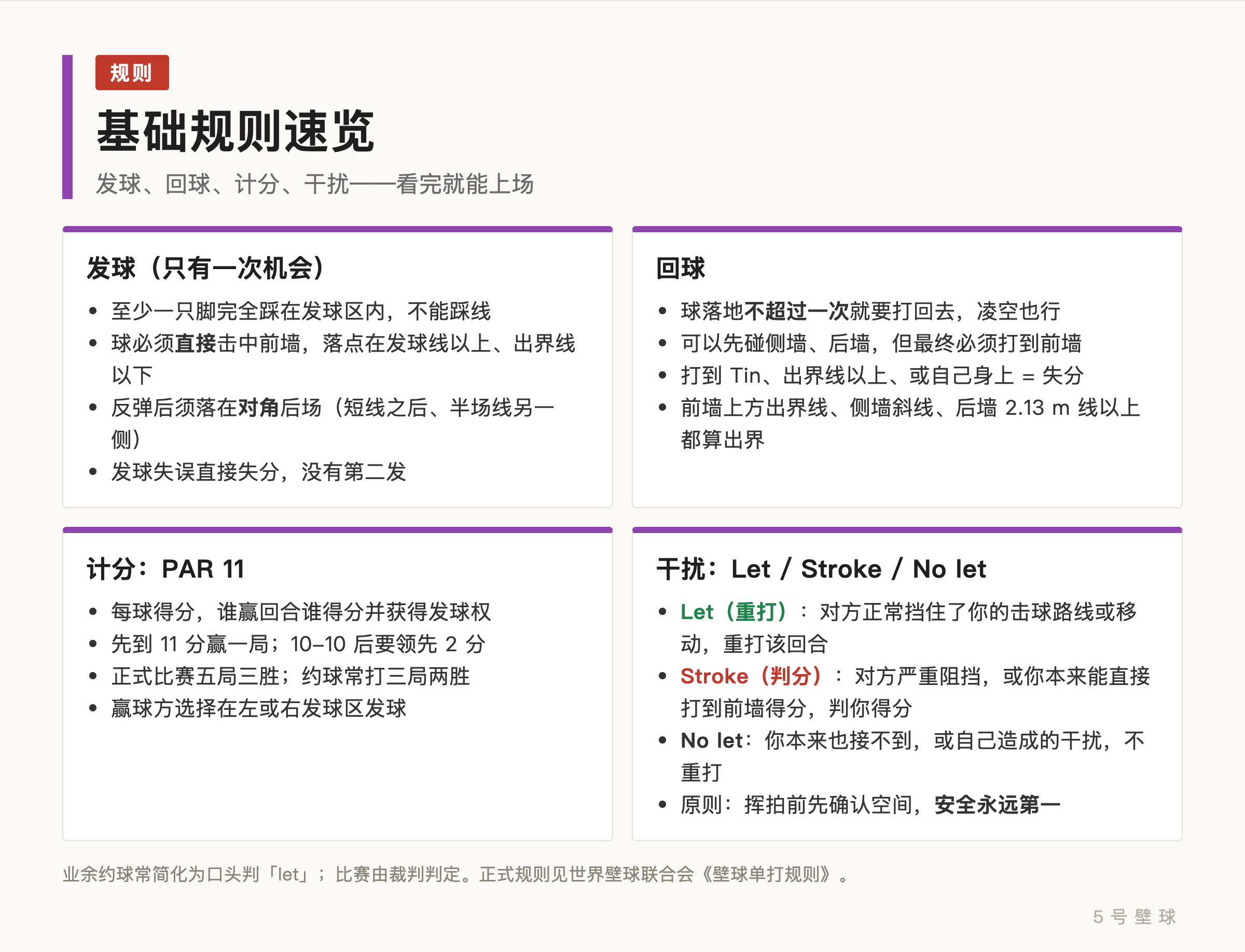Click the red 规则 tag label
Viewport: 1245px width, 952px height.
(132, 73)
